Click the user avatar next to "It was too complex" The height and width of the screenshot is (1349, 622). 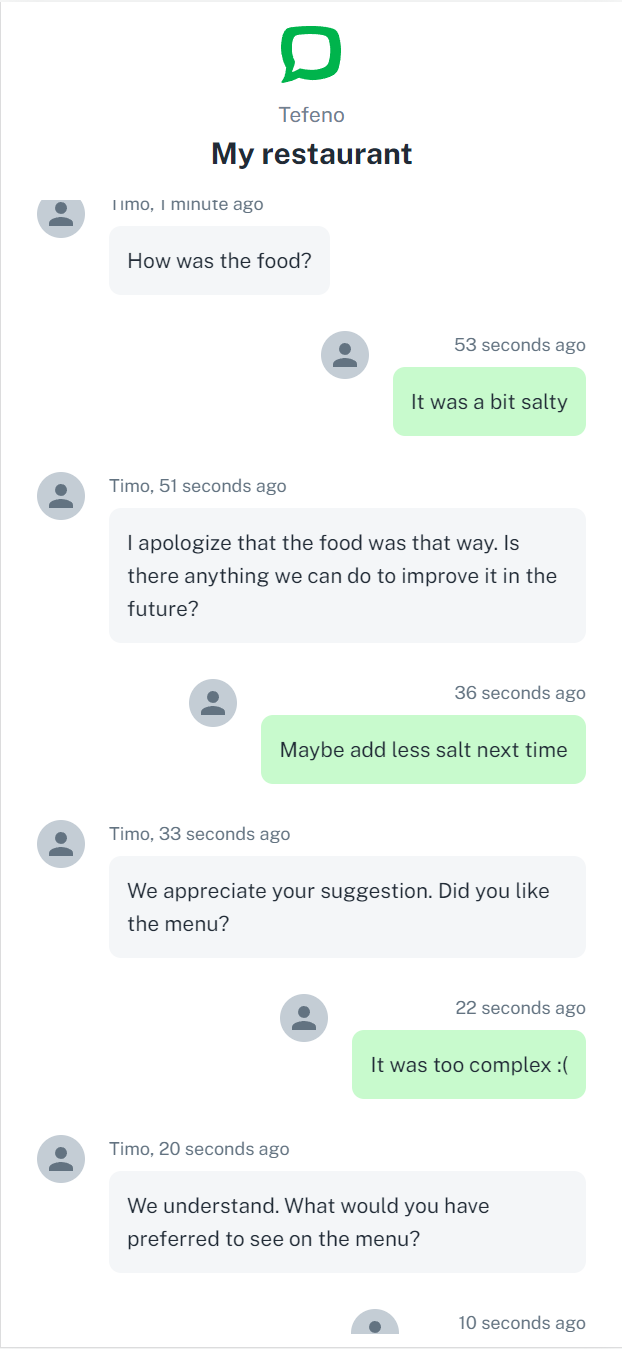point(304,1018)
